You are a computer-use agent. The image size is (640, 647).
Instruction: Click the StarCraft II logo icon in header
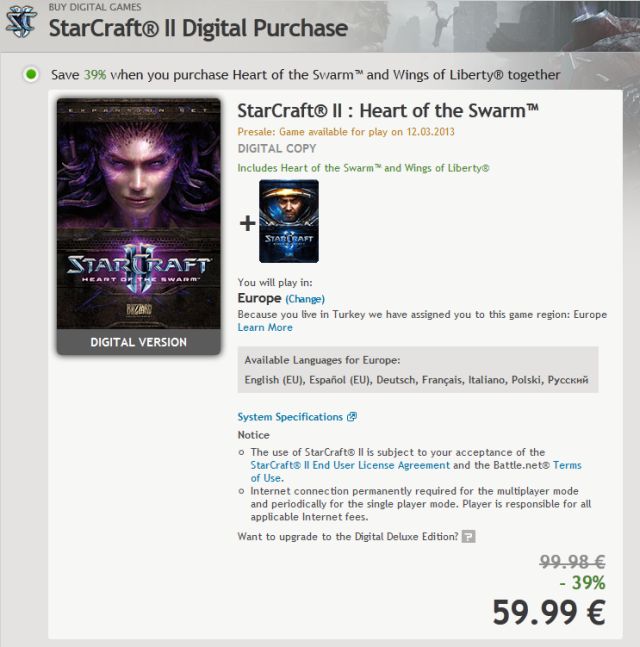click(x=21, y=21)
